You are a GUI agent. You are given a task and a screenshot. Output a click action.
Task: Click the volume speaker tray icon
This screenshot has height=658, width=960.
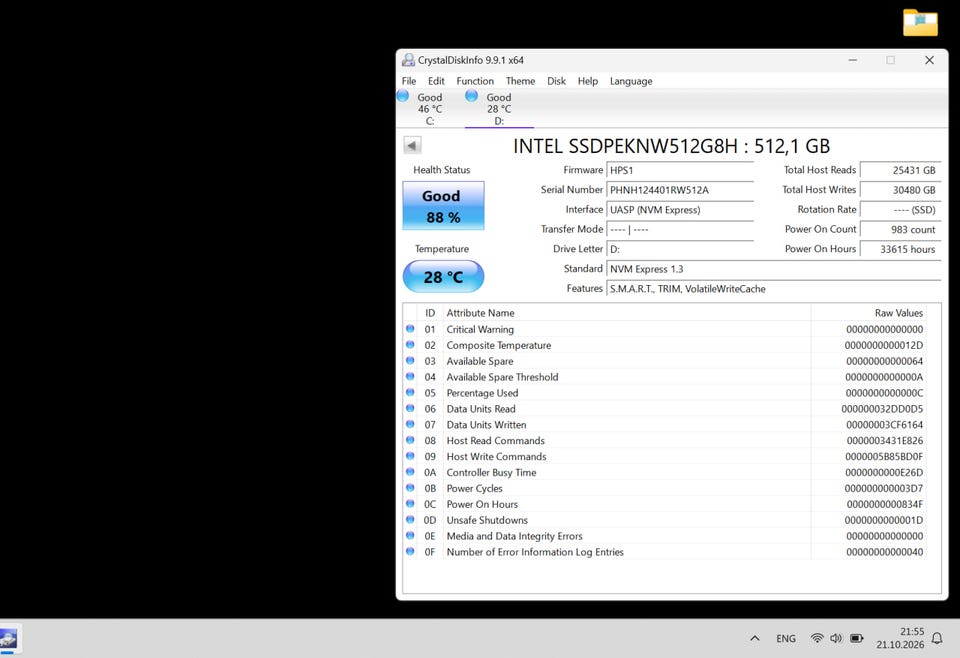(836, 638)
